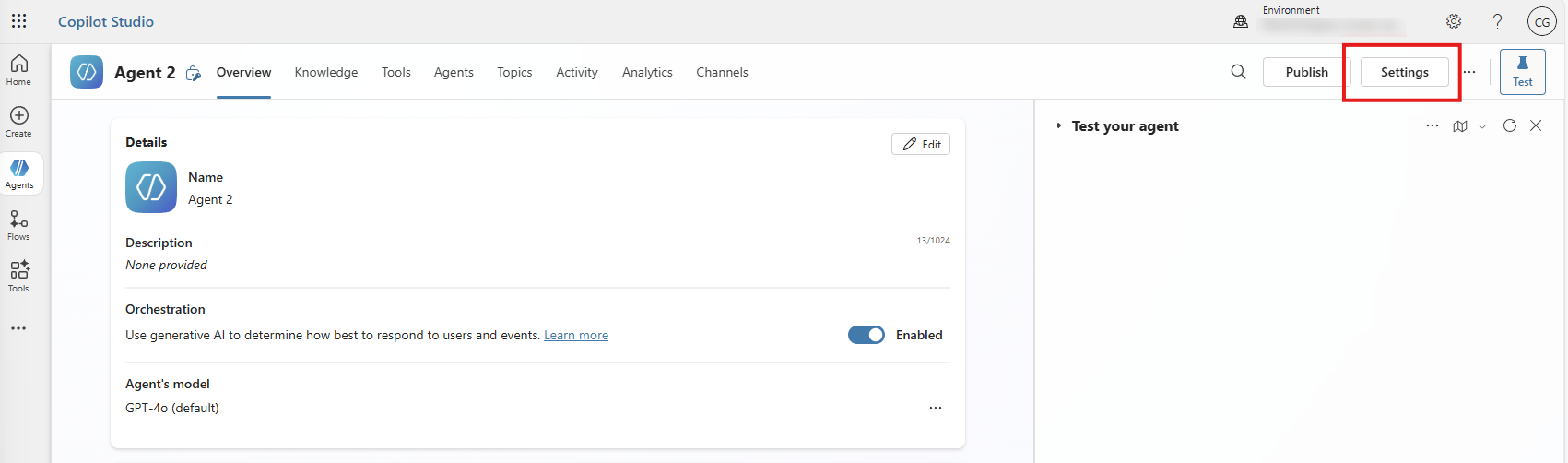Switch to the Knowledge tab
The width and height of the screenshot is (1568, 463).
tap(326, 72)
